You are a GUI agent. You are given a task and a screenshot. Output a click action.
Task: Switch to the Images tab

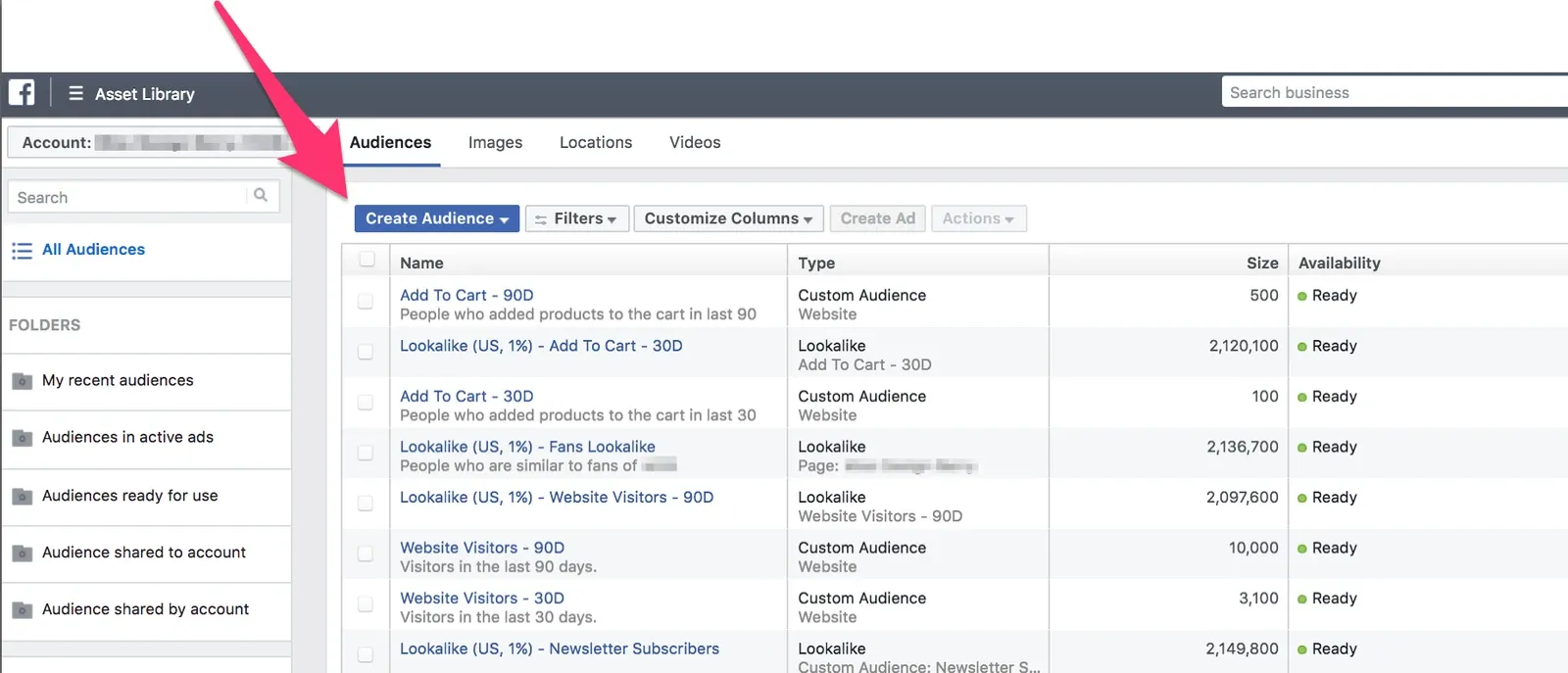click(495, 142)
